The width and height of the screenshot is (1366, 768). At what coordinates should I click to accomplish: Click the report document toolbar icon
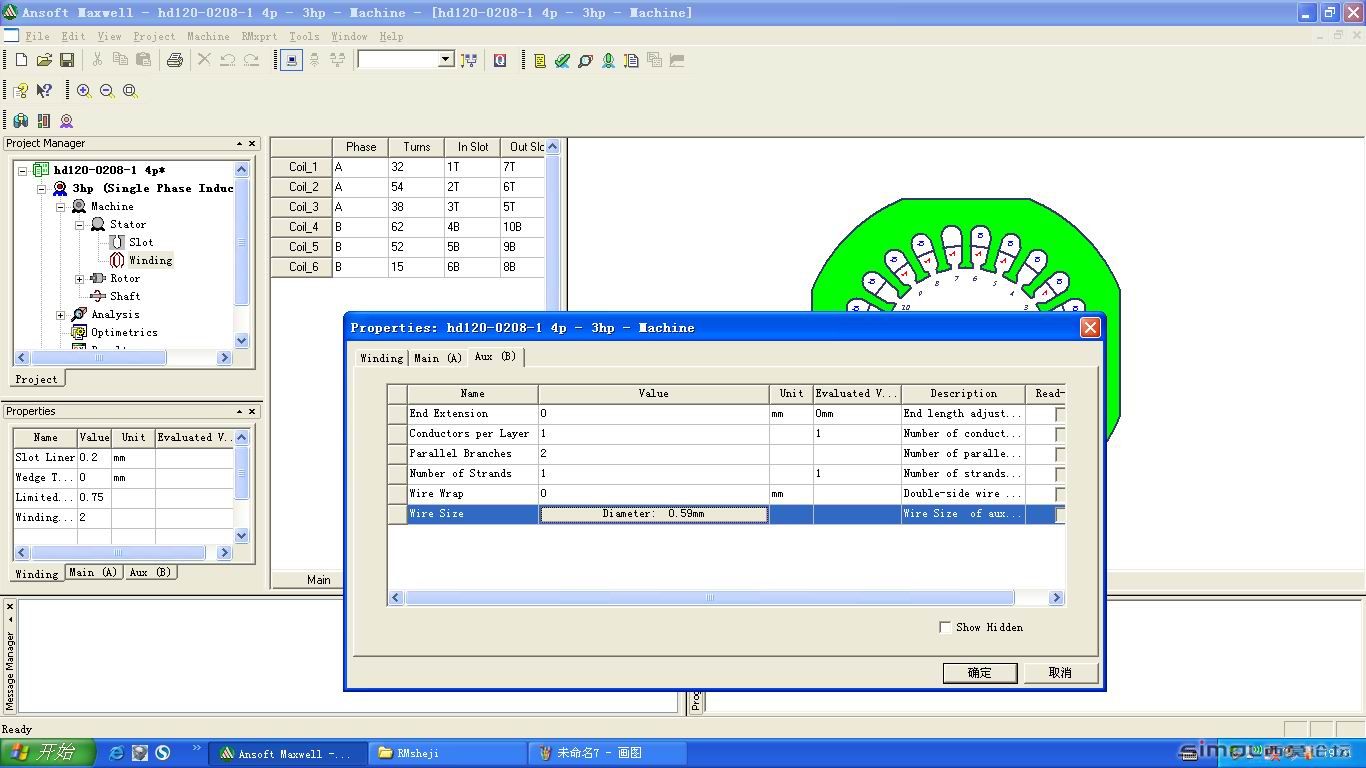(631, 60)
